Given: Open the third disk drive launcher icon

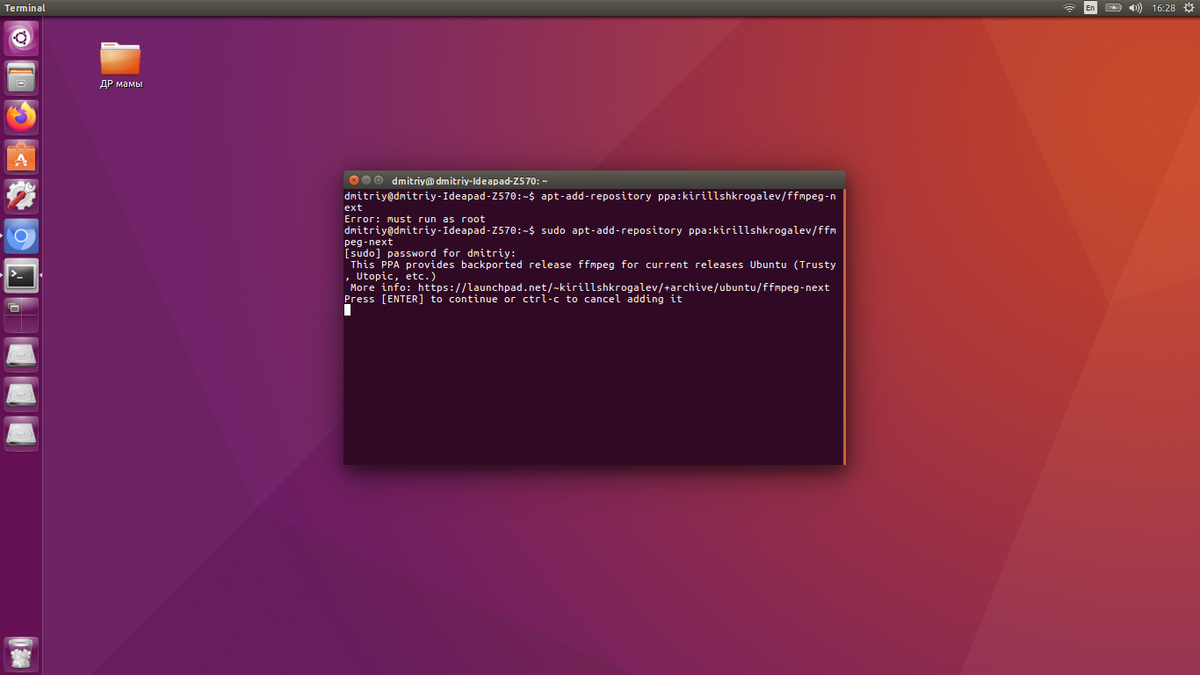Looking at the screenshot, I should click(20, 433).
